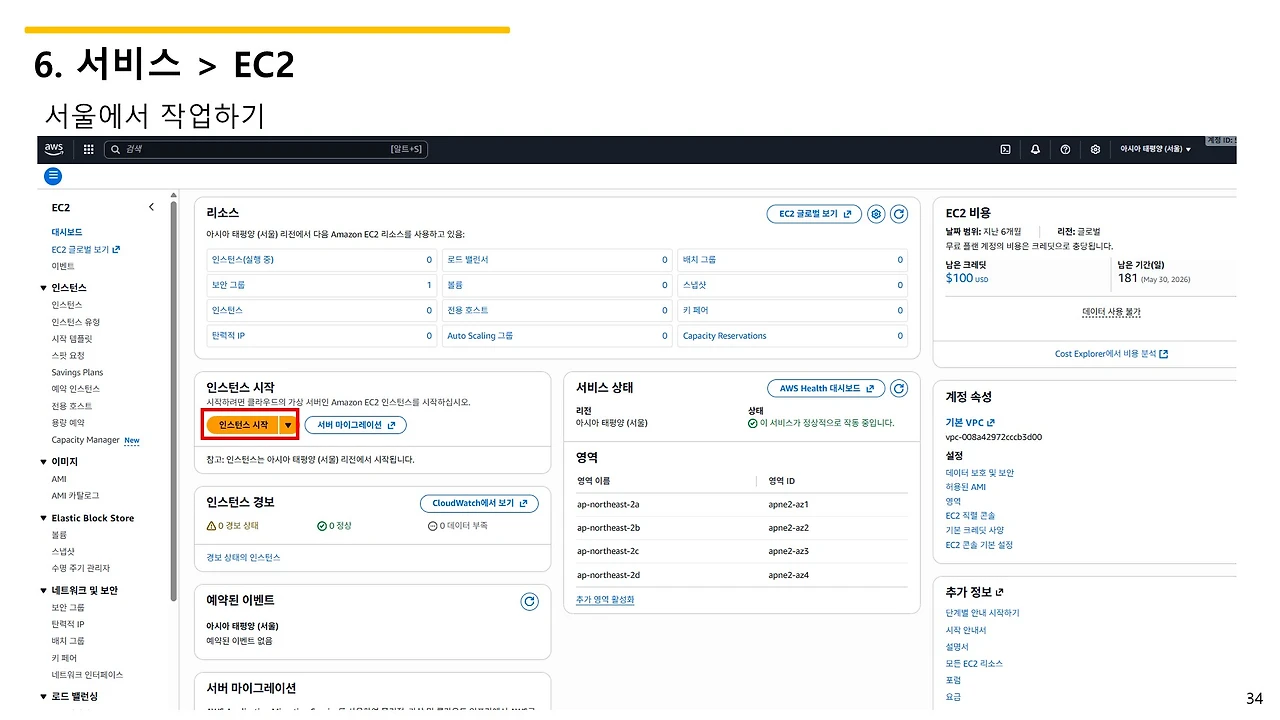Open the 기본 VPC link
Image resolution: width=1280 pixels, height=720 pixels.
(970, 423)
